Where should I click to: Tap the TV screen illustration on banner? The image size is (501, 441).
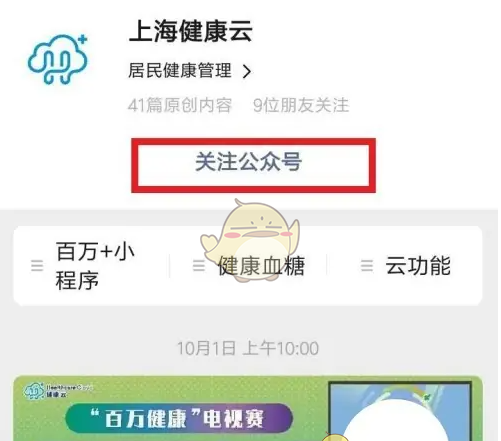click(400, 411)
